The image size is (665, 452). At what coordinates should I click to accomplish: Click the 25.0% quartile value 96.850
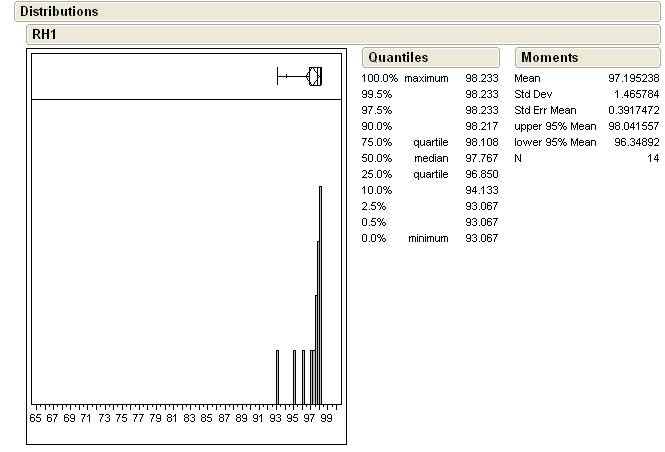tap(481, 174)
